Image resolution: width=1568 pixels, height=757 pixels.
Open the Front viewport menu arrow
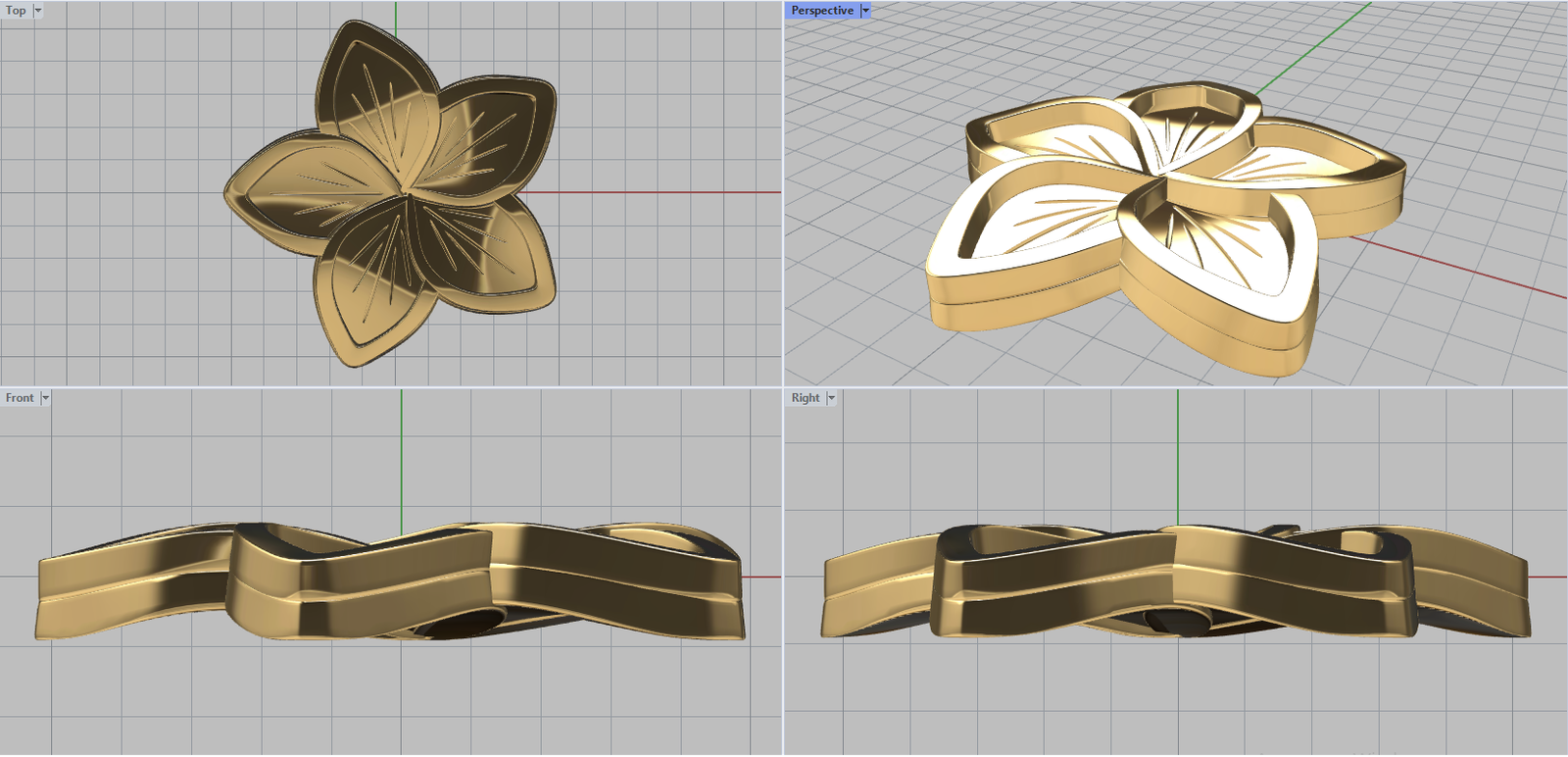tap(45, 398)
